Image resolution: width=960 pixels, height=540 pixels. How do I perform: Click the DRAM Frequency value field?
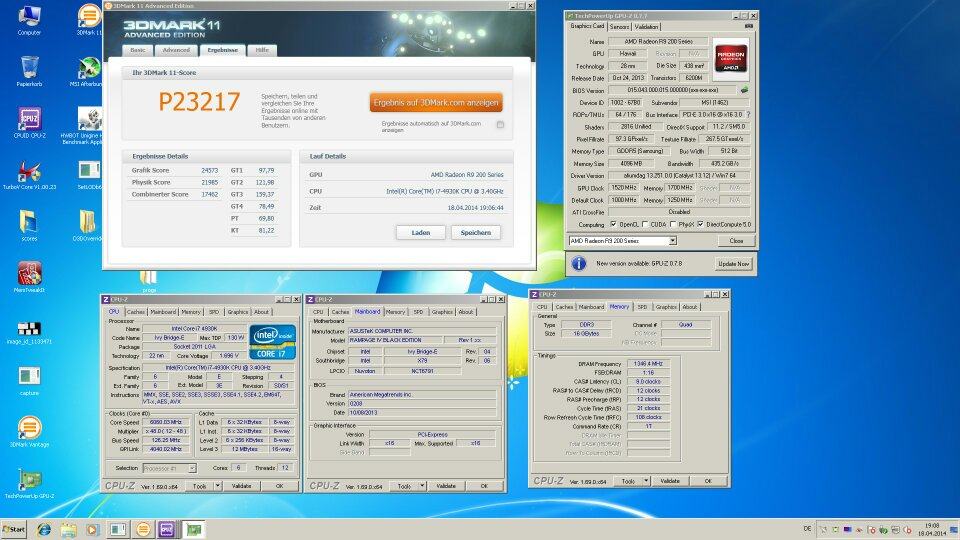pyautogui.click(x=648, y=364)
